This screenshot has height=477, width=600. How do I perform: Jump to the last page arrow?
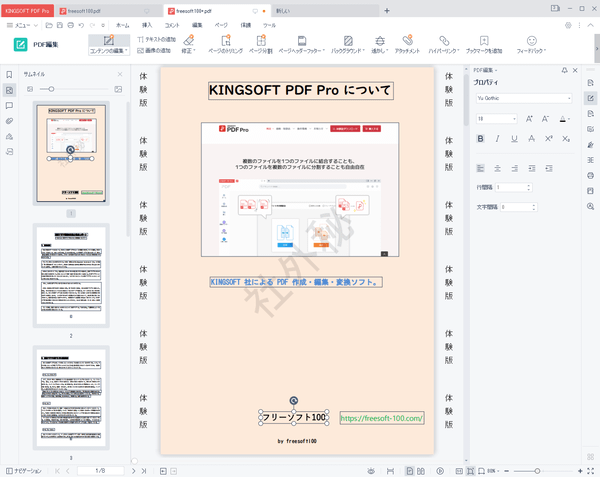click(x=144, y=471)
